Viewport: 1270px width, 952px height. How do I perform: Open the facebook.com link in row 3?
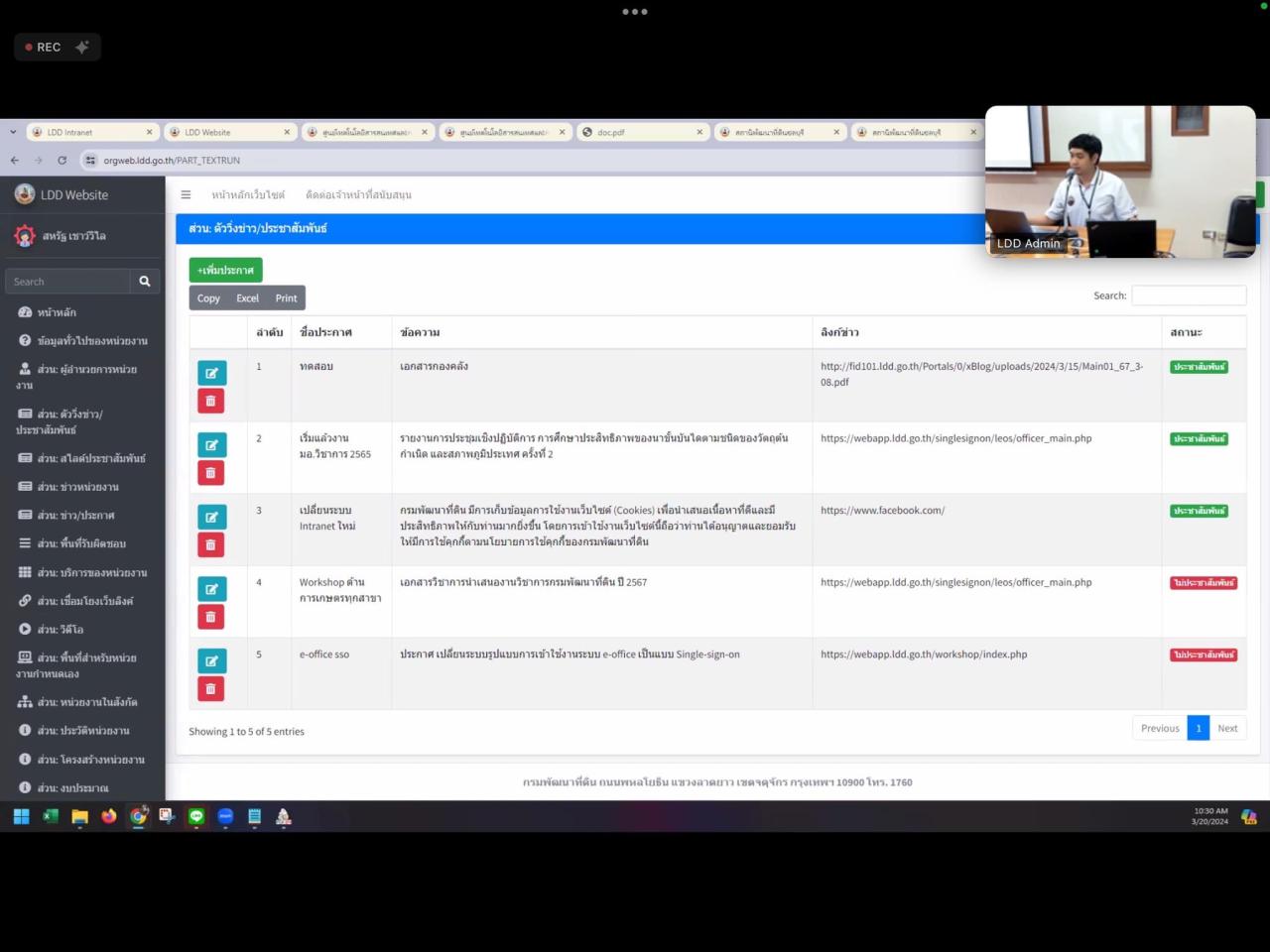tap(882, 511)
